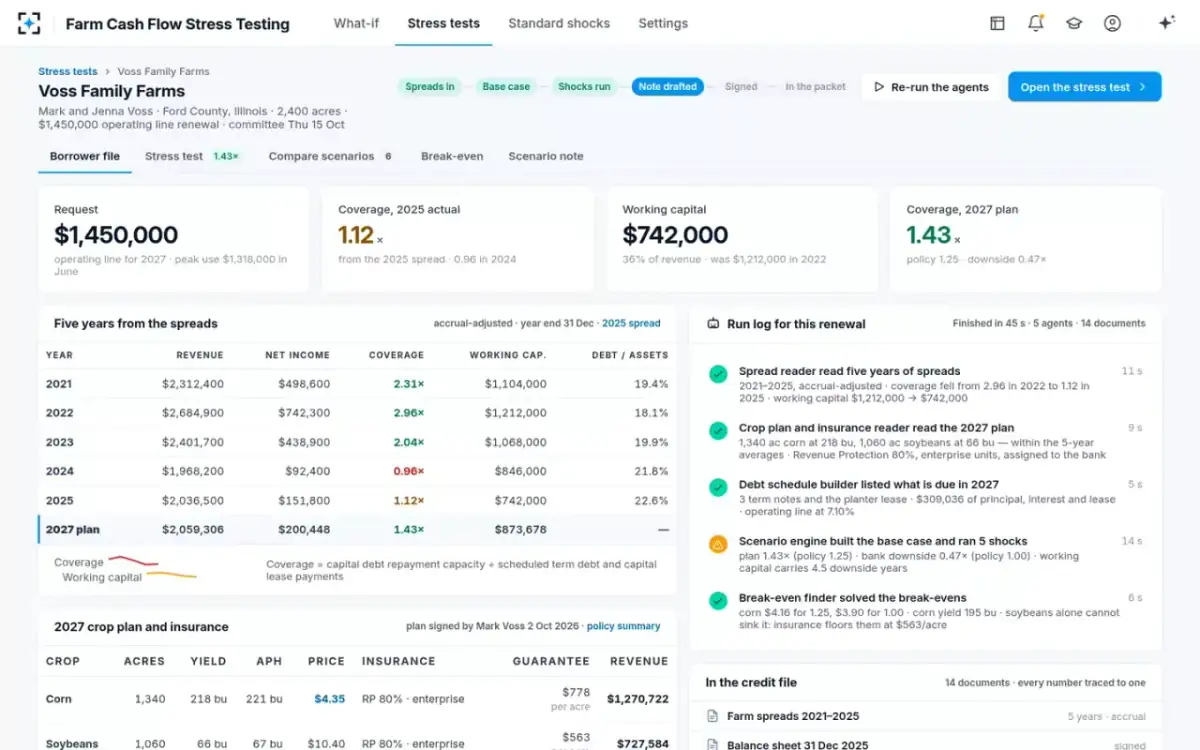The width and height of the screenshot is (1200, 750).
Task: Select the 2023 row in spreads table
Action: point(357,442)
